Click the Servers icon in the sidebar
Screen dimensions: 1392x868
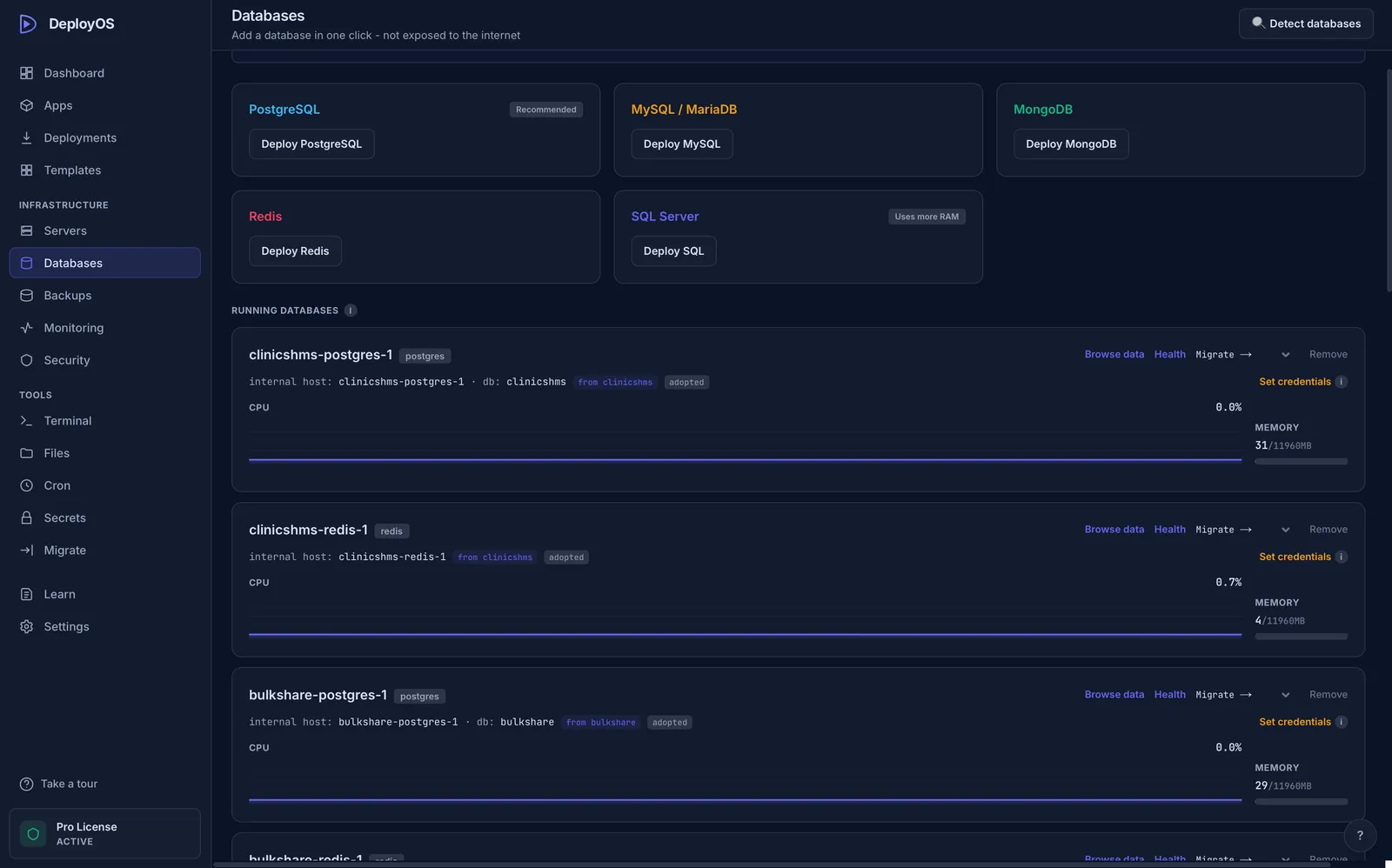(x=26, y=230)
